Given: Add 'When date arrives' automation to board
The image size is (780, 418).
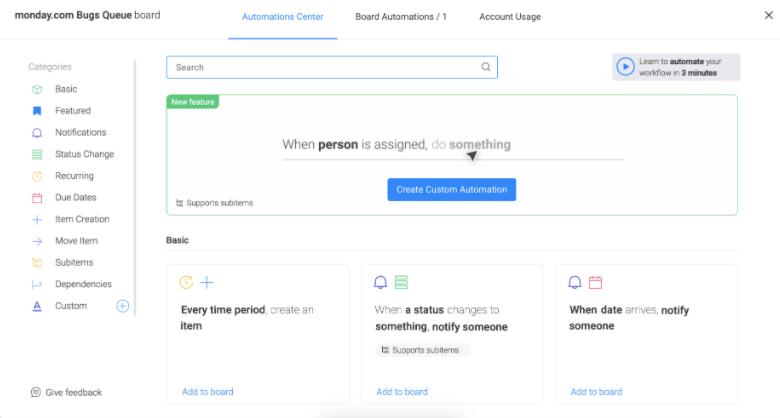Looking at the screenshot, I should tap(596, 392).
